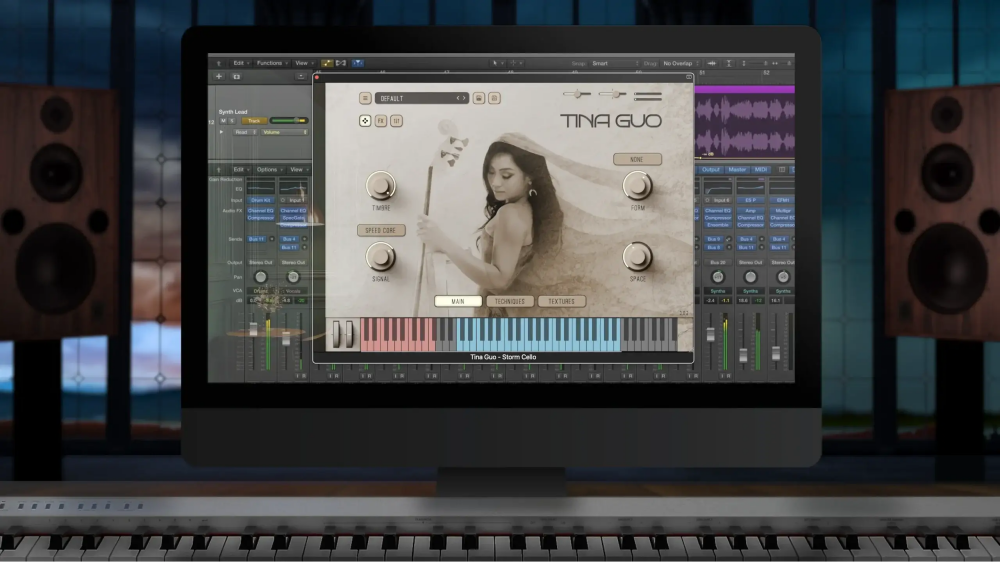
Task: Switch mixer to Master filter
Action: tap(737, 170)
